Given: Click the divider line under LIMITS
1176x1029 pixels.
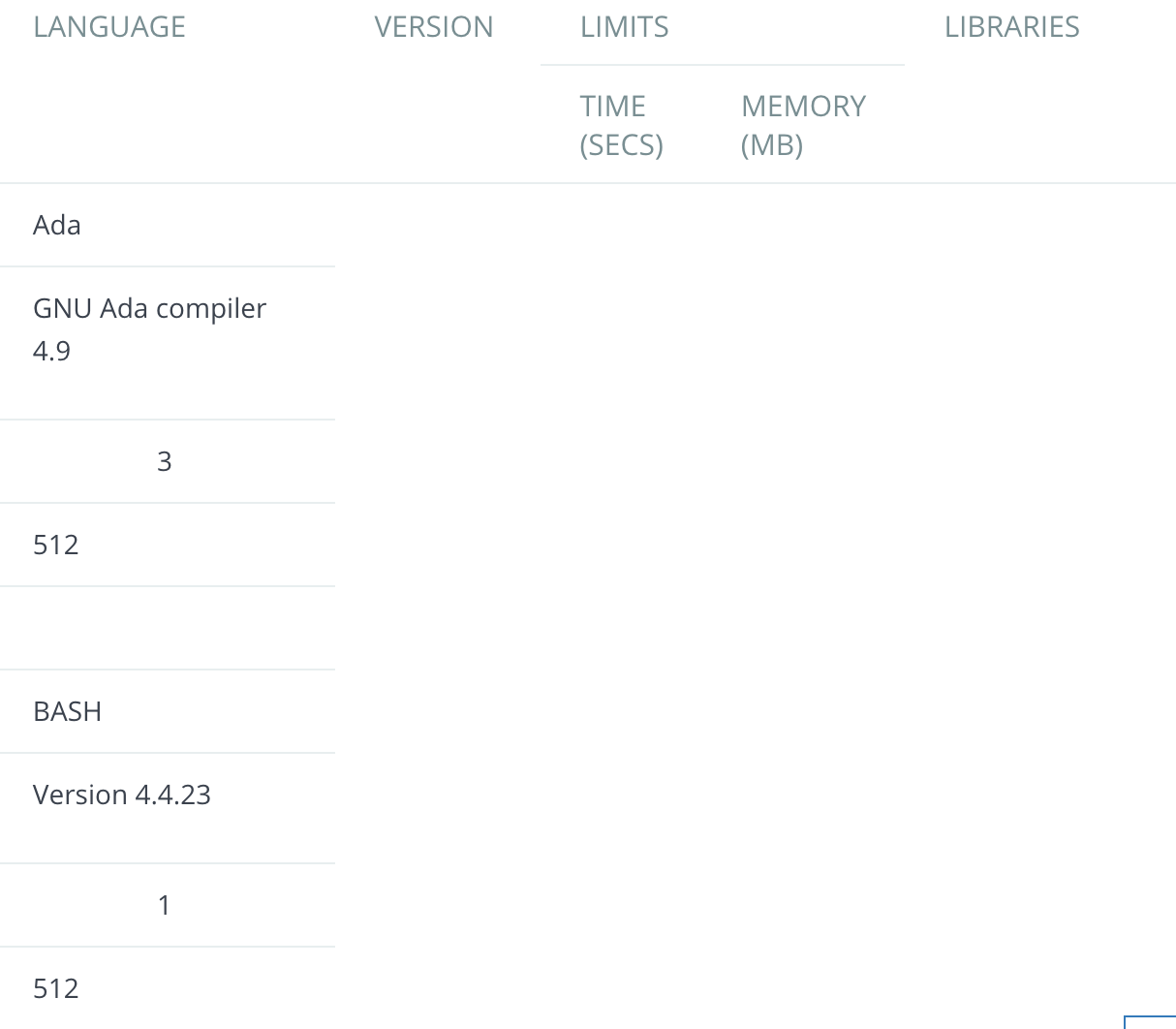Looking at the screenshot, I should click(x=723, y=65).
